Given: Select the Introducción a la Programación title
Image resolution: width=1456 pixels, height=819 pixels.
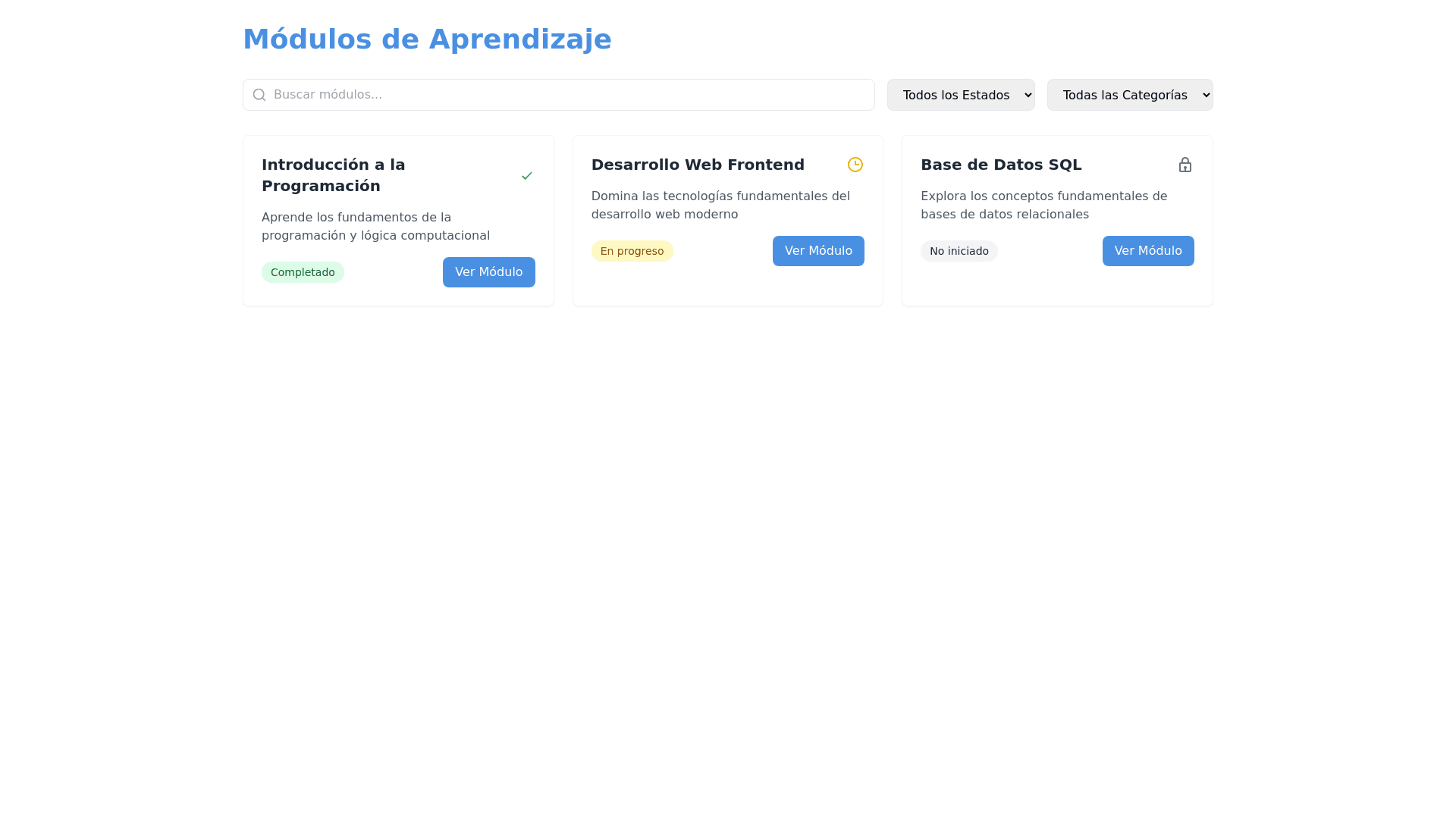Looking at the screenshot, I should click(334, 175).
